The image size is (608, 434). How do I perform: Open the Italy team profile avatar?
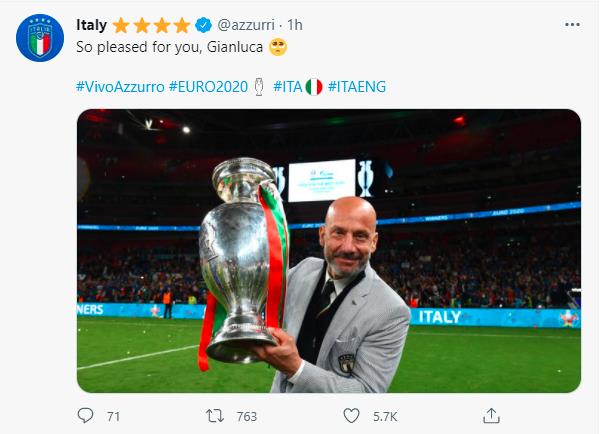tap(38, 38)
